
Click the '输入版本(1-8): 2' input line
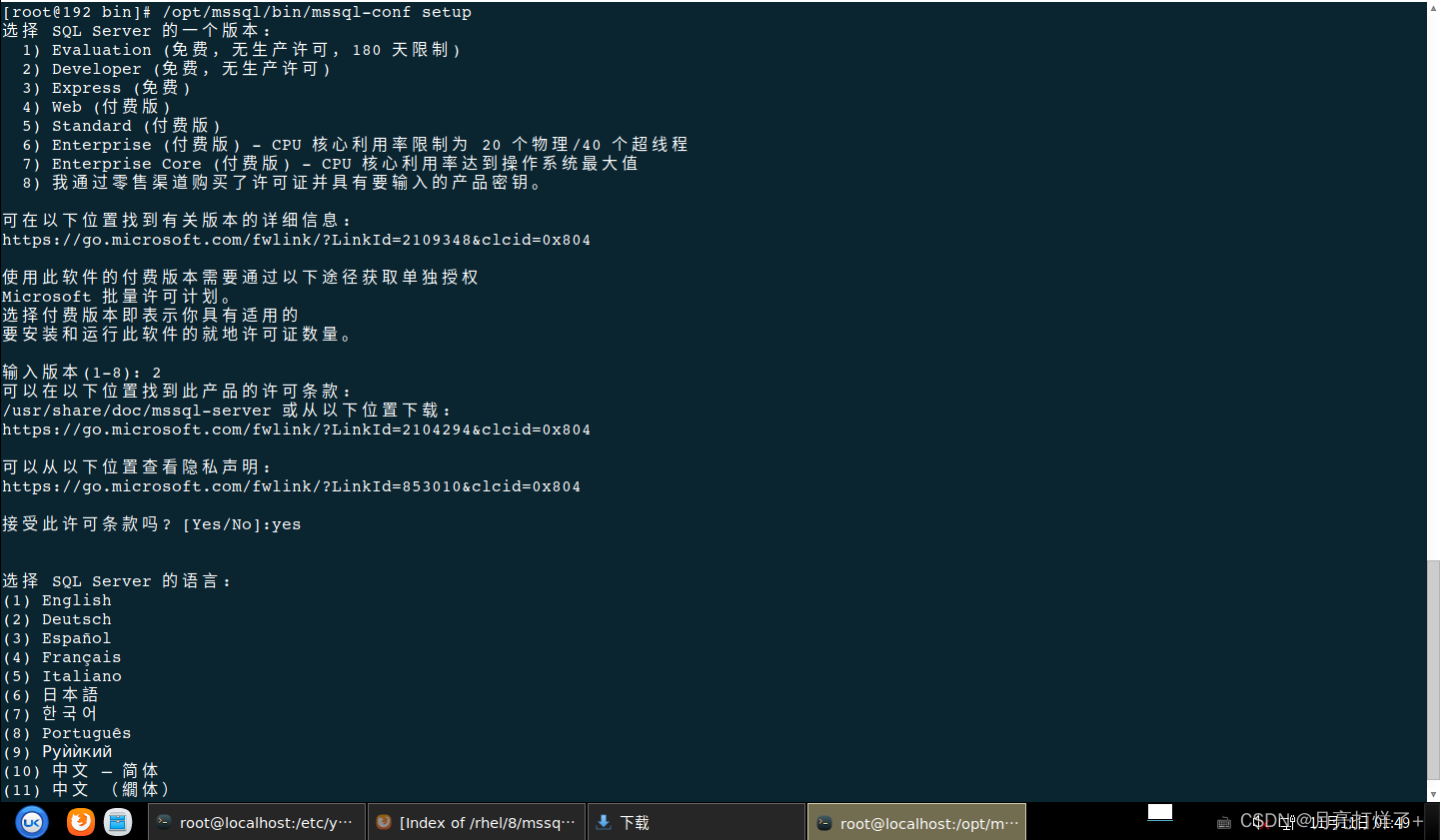82,373
